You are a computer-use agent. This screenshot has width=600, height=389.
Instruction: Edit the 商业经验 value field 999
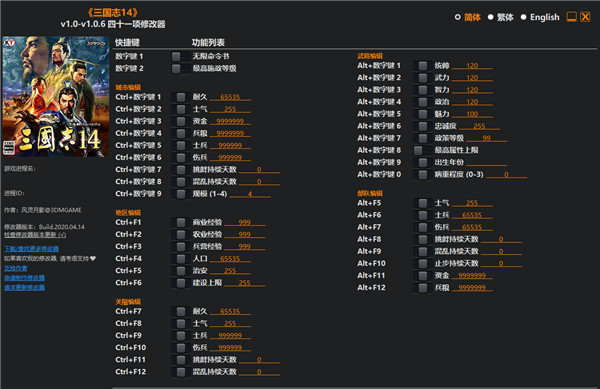coord(245,223)
